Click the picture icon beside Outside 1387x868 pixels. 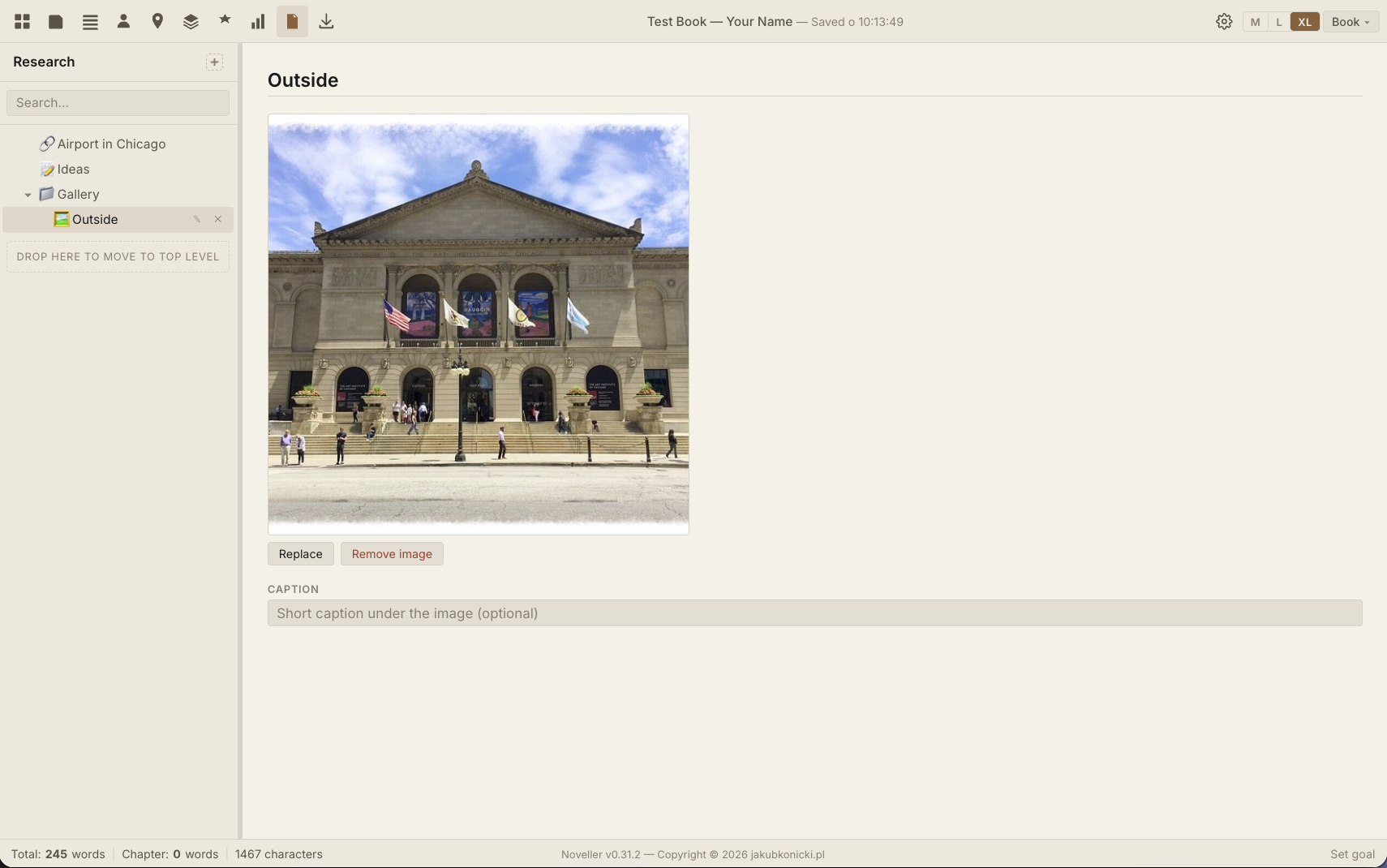coord(62,219)
